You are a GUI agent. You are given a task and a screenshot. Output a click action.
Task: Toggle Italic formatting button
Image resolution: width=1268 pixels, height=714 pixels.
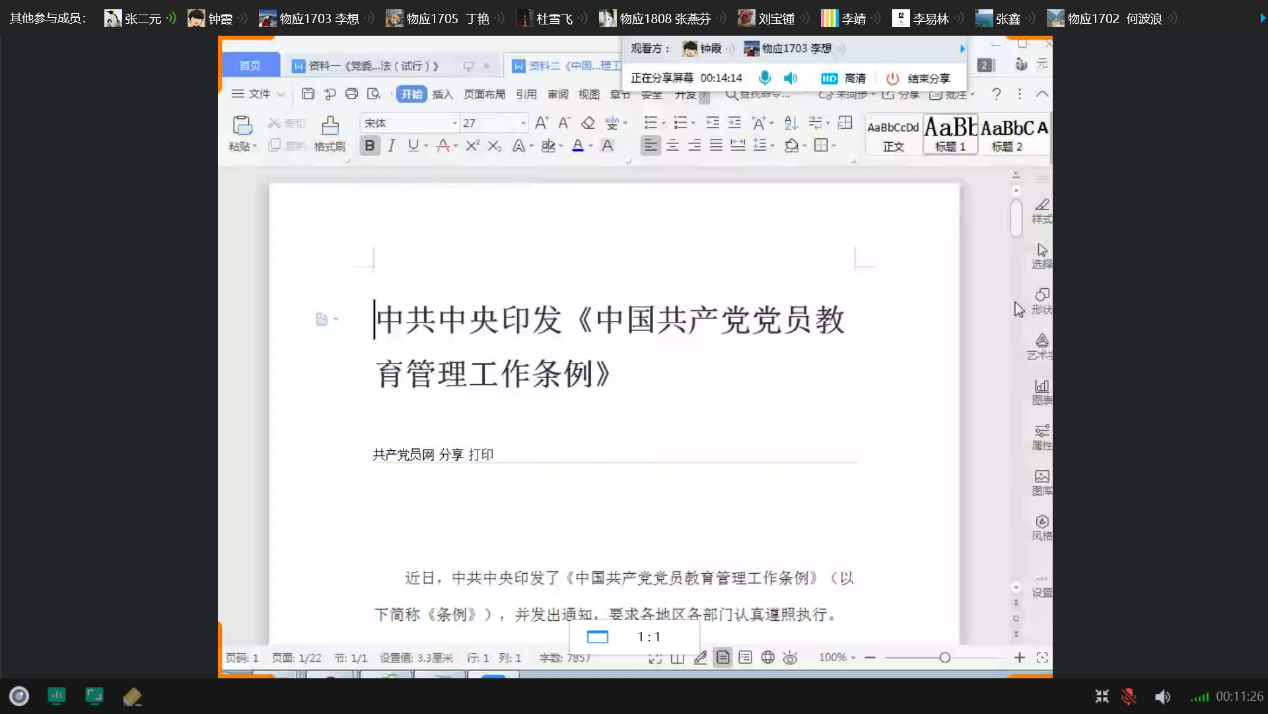391,146
